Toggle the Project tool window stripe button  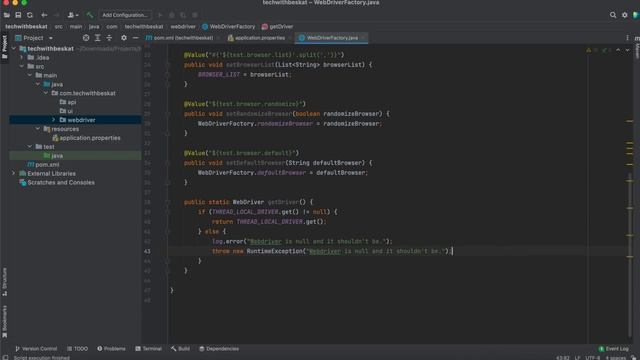pos(4,47)
